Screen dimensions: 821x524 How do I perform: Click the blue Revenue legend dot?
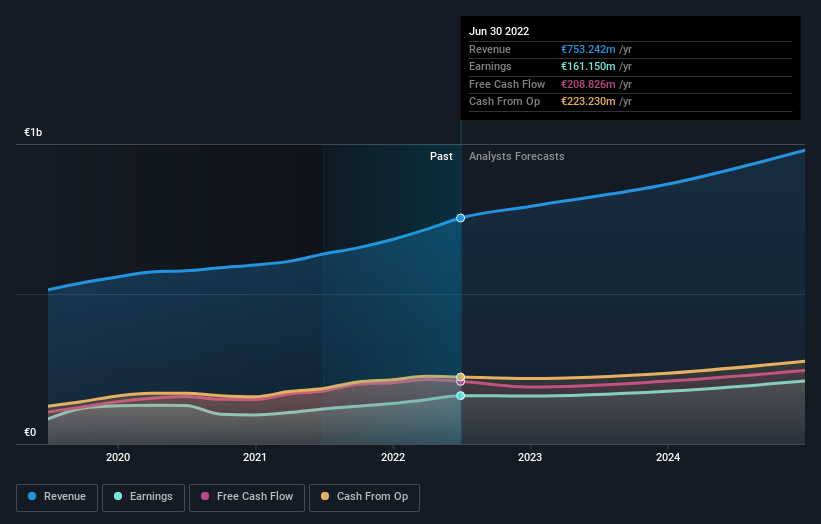coord(32,496)
